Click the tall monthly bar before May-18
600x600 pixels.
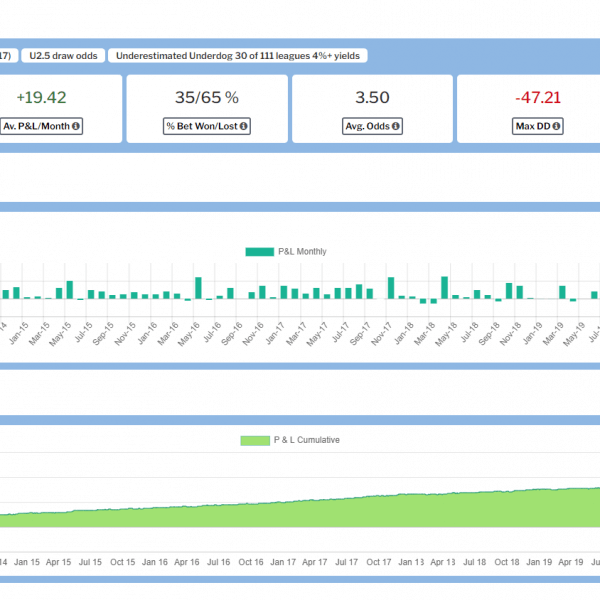pos(445,287)
